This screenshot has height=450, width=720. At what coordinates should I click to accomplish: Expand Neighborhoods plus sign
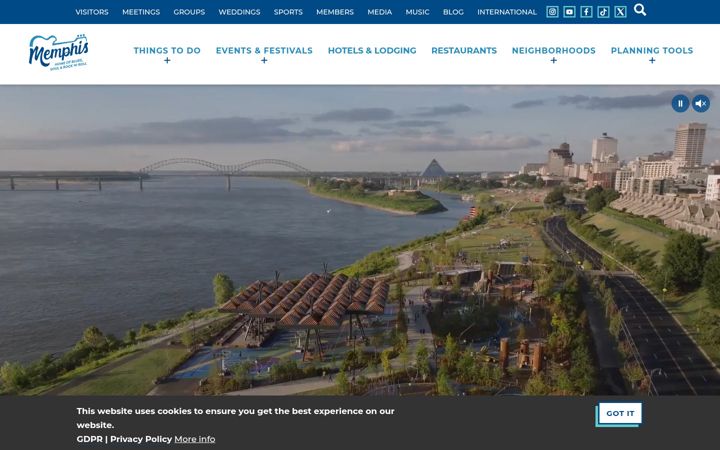[x=553, y=61]
